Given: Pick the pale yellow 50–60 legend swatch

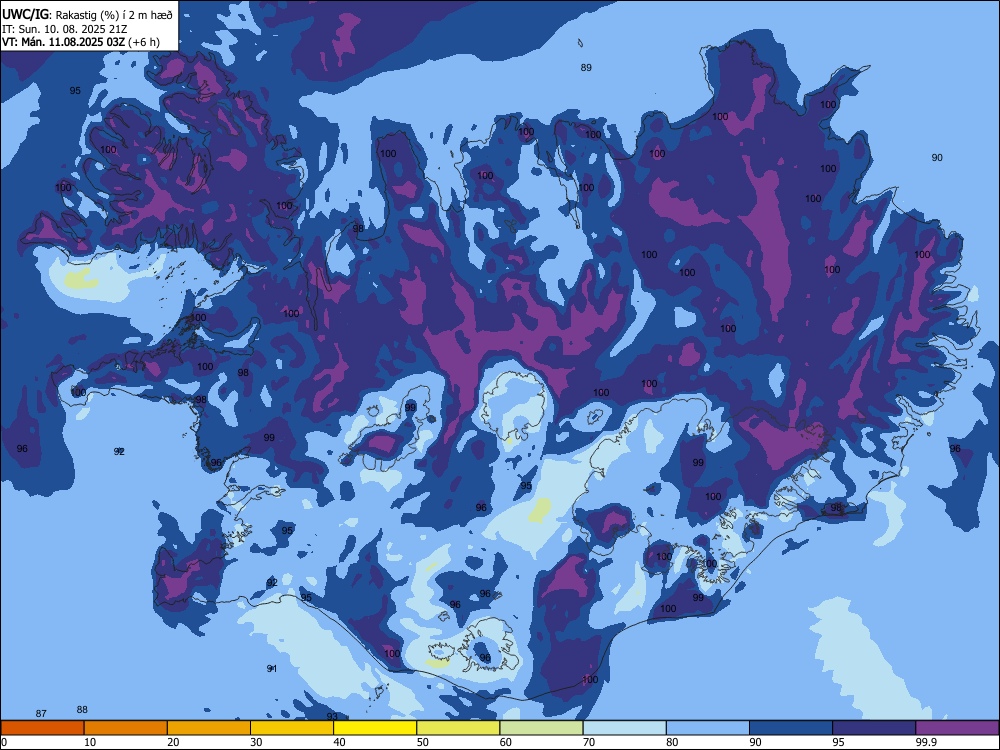Looking at the screenshot, I should tap(458, 728).
